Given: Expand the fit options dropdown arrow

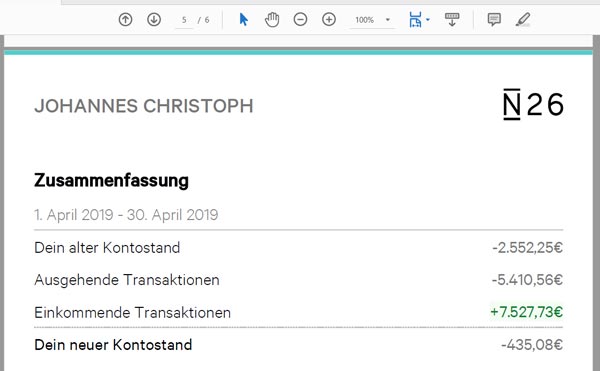Looking at the screenshot, I should coord(428,20).
